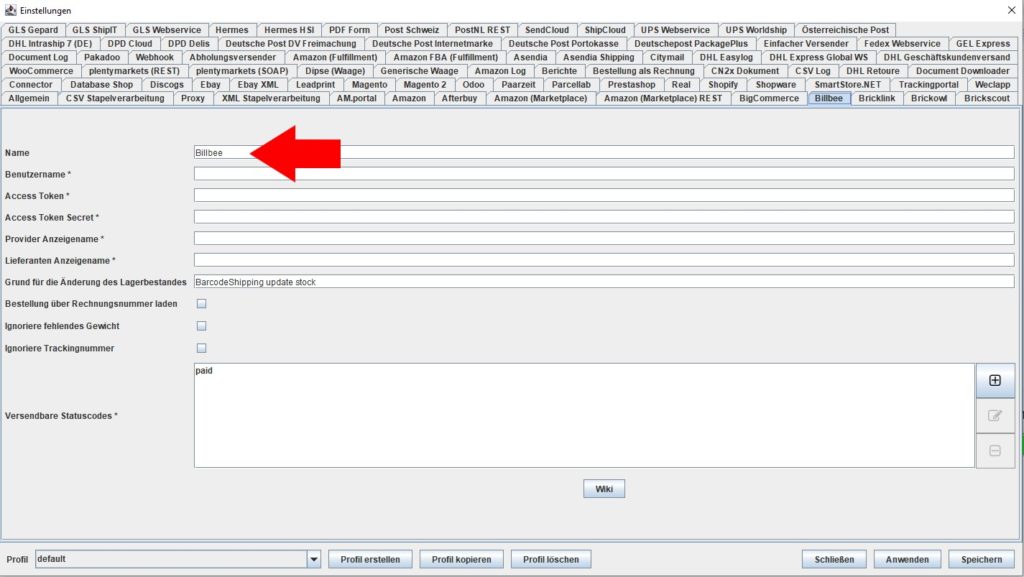Switch to the GEL Express tab
Viewport: 1024px width, 577px height.
(x=984, y=44)
